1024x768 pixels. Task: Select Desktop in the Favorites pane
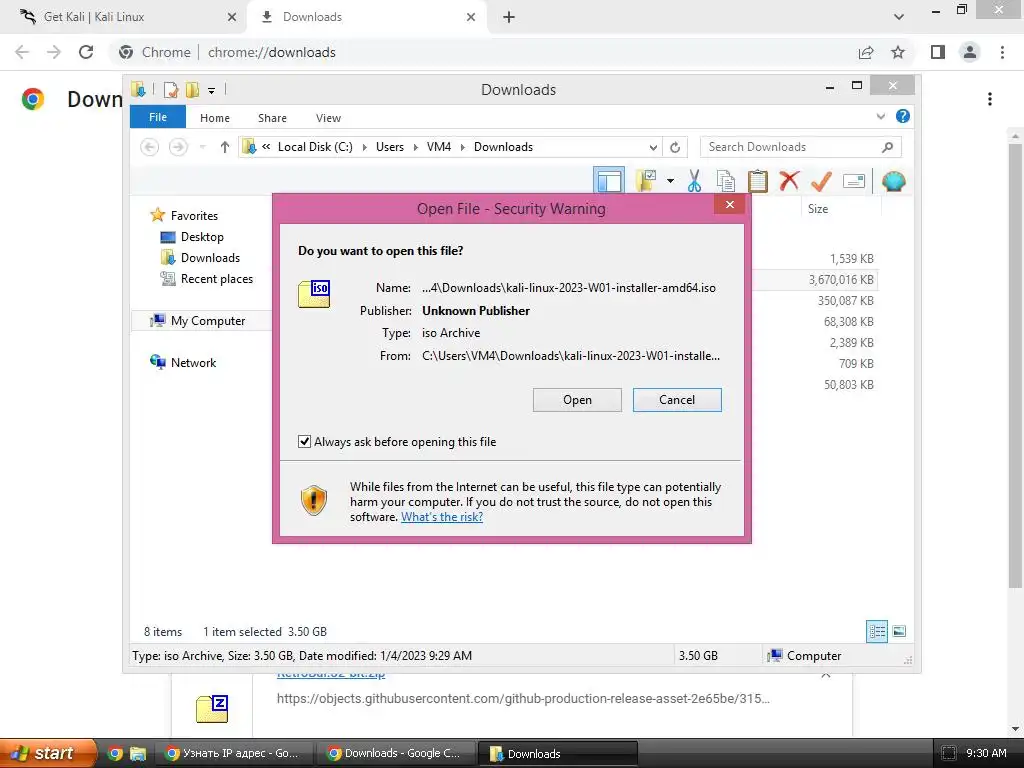(x=202, y=236)
